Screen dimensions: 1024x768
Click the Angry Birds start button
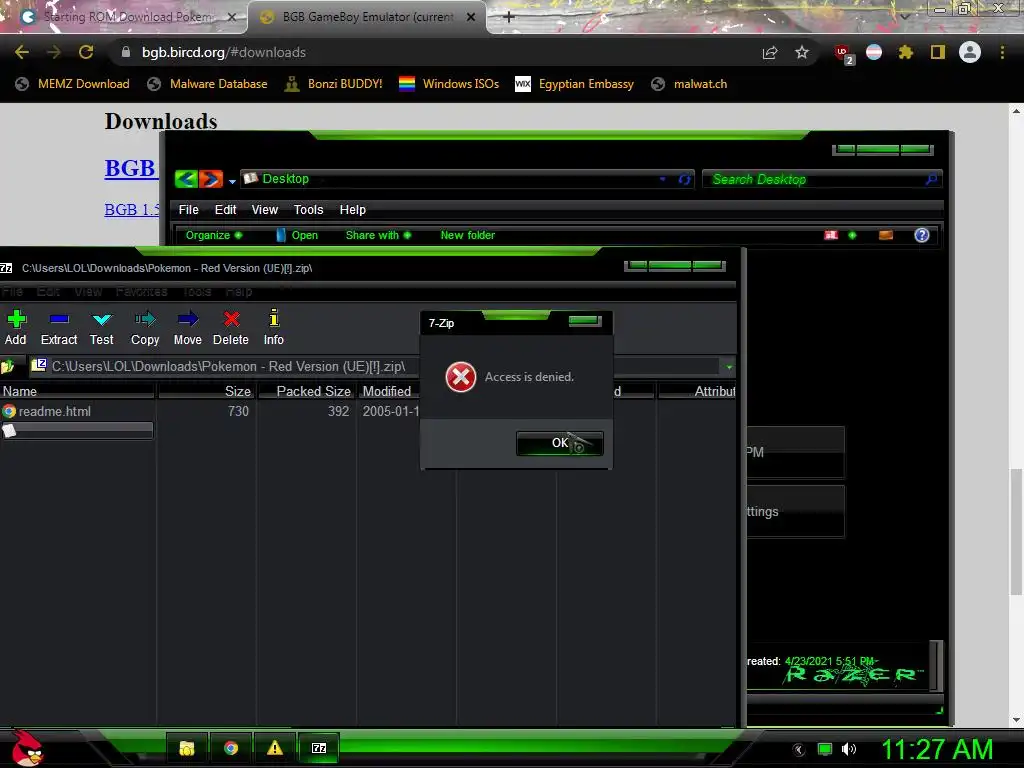point(26,748)
